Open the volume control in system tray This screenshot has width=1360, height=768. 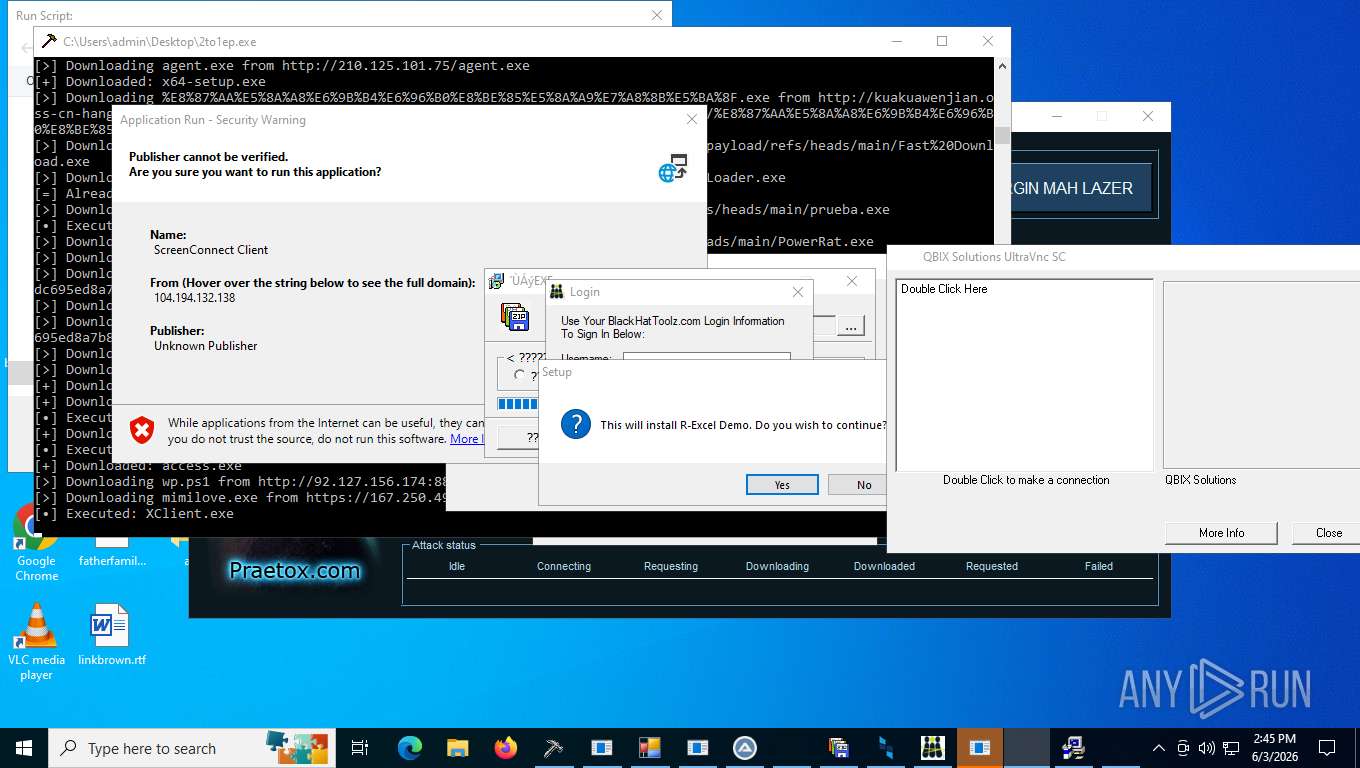point(1207,748)
